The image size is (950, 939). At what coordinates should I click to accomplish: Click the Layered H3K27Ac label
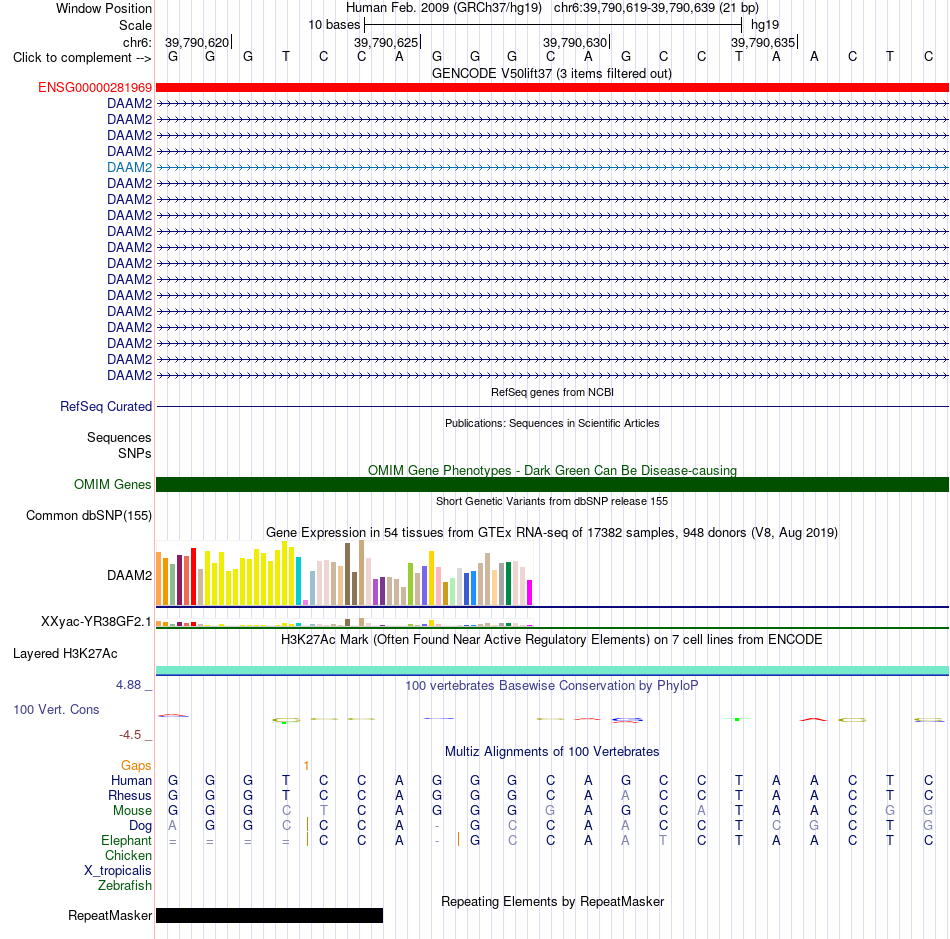[65, 654]
